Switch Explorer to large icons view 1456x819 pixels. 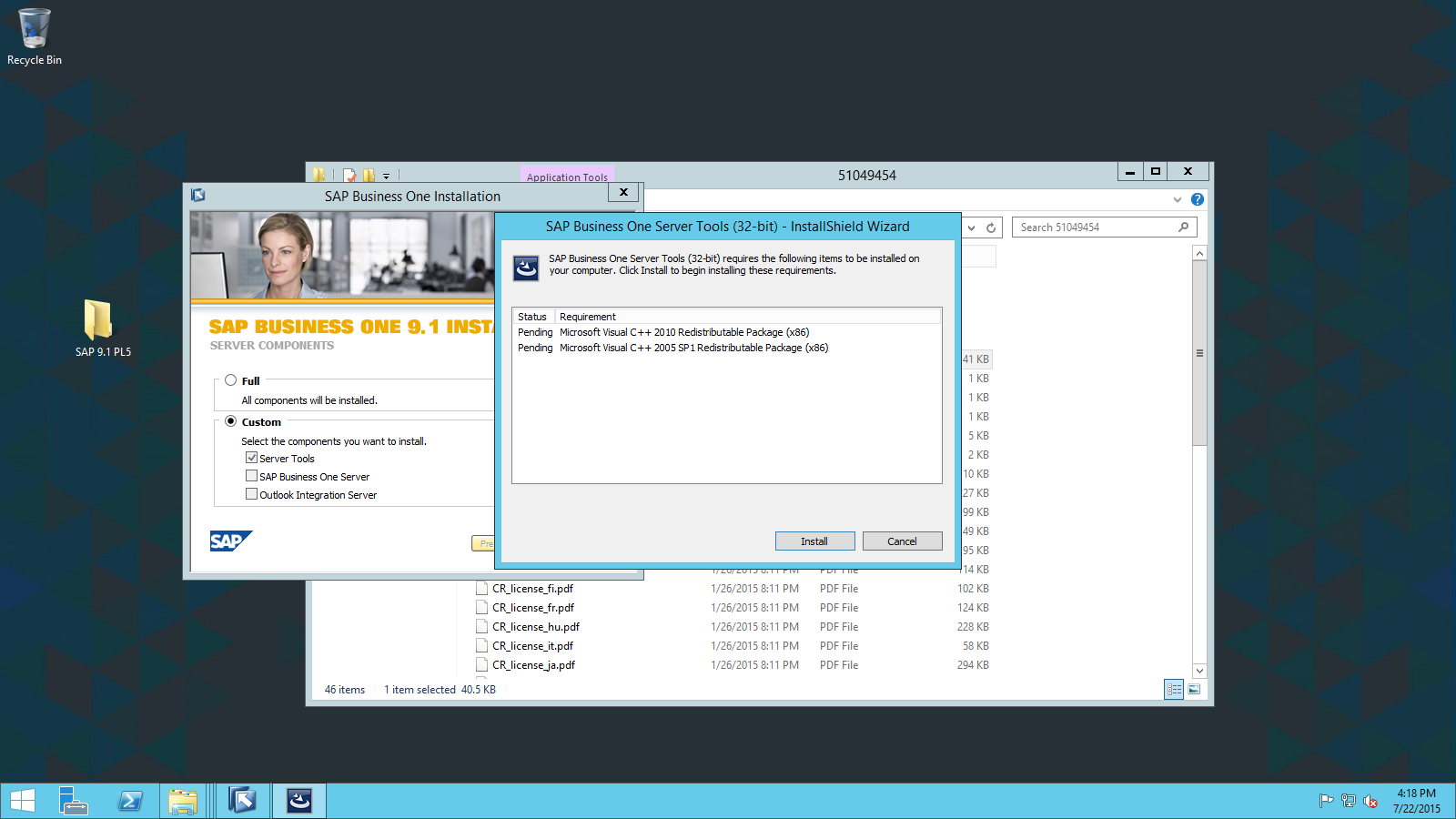1194,690
